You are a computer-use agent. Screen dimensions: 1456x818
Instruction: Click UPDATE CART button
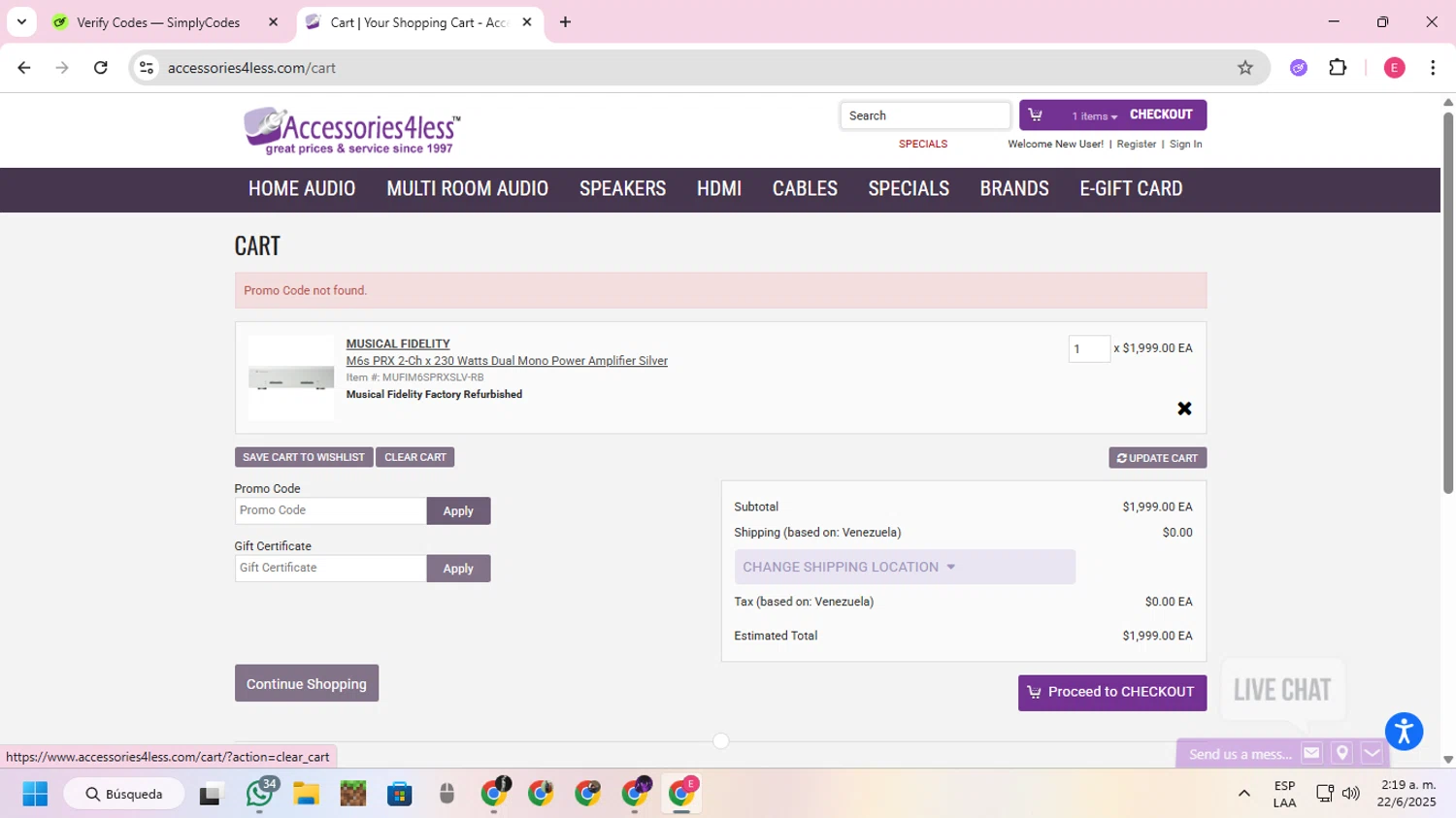click(x=1158, y=458)
